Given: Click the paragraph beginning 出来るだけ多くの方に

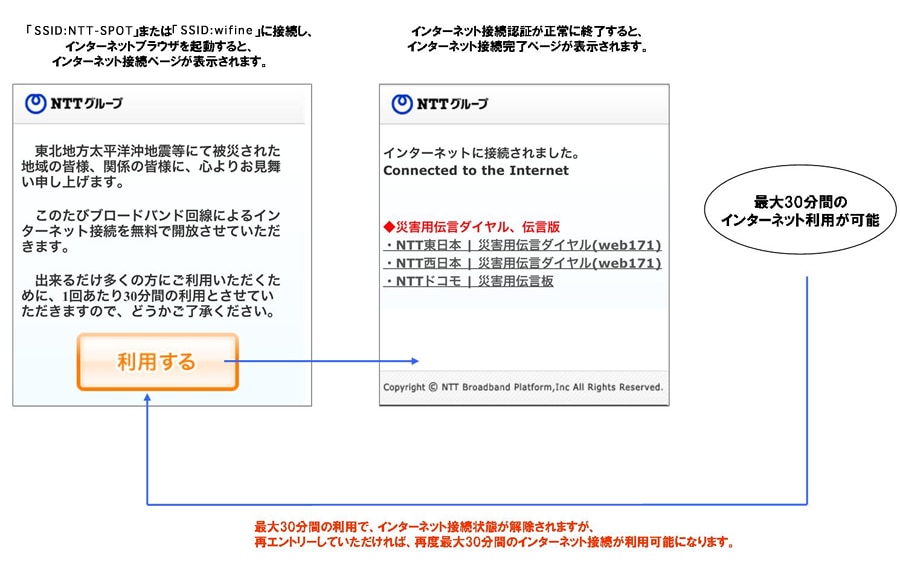Looking at the screenshot, I should click(151, 296).
